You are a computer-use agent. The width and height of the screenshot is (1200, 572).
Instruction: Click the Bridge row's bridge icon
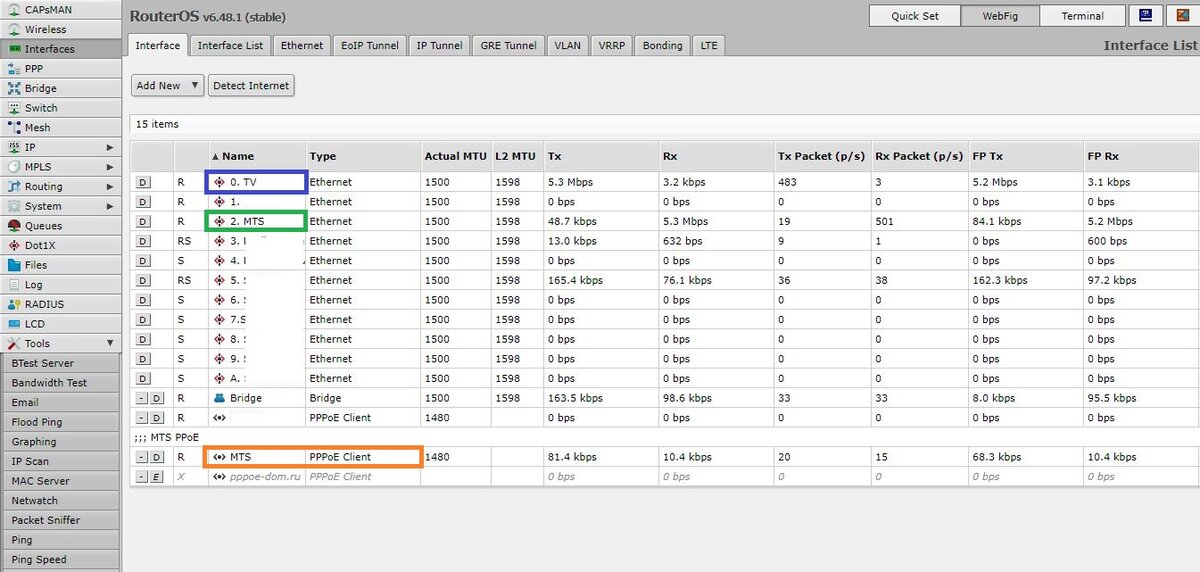(219, 398)
